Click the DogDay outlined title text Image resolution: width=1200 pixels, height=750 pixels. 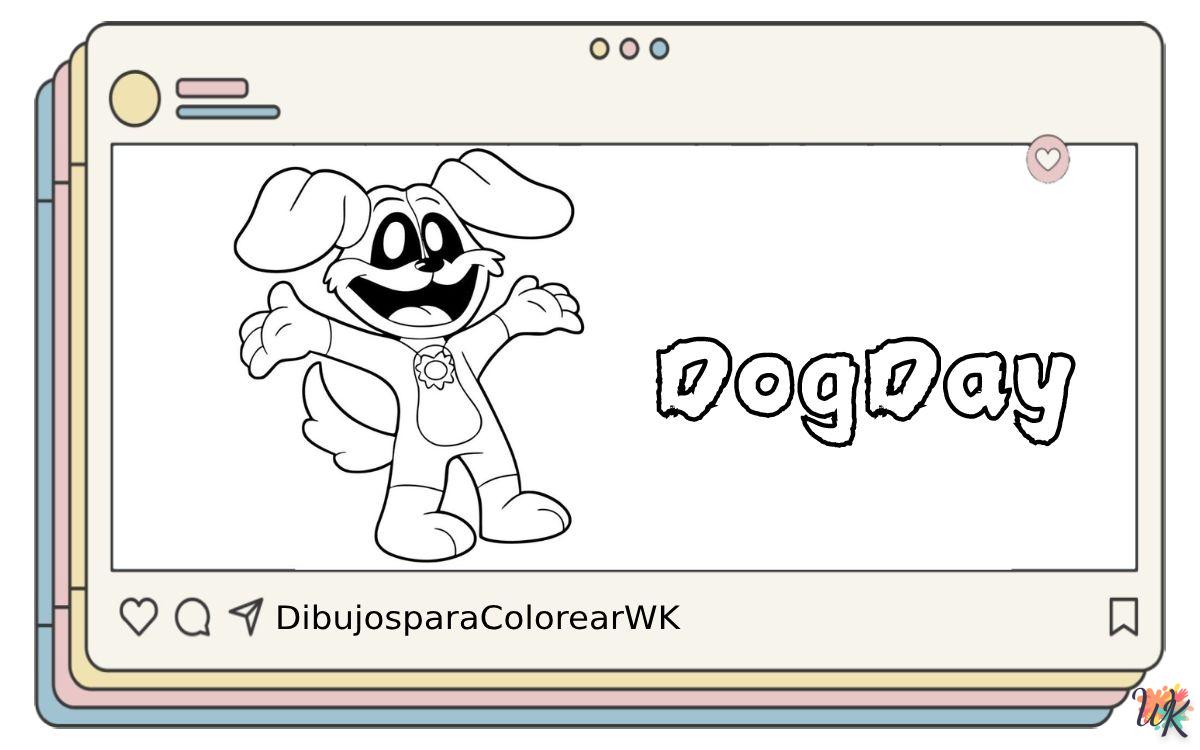click(x=864, y=388)
